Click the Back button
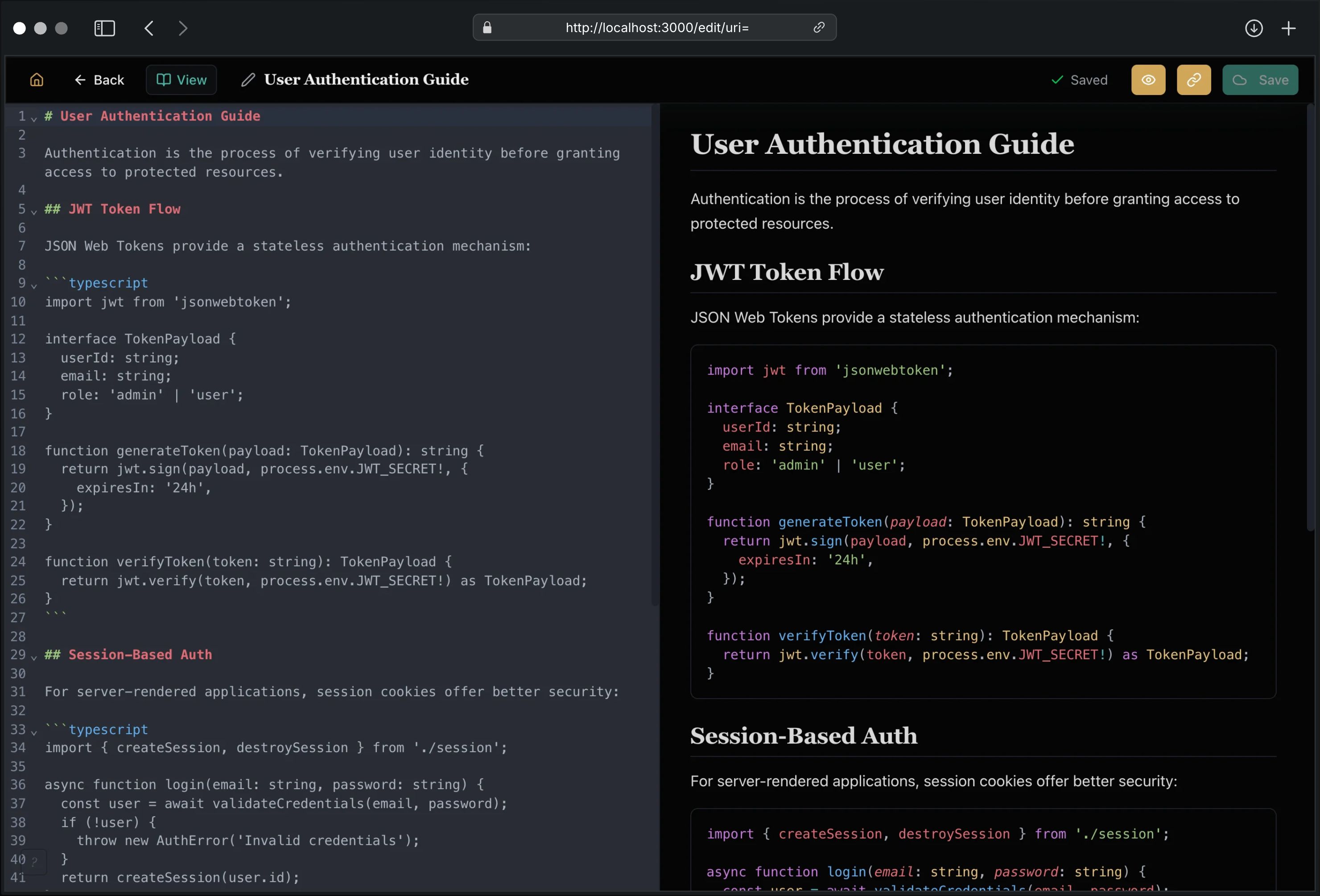Screen dimensions: 1320x896 (99, 80)
